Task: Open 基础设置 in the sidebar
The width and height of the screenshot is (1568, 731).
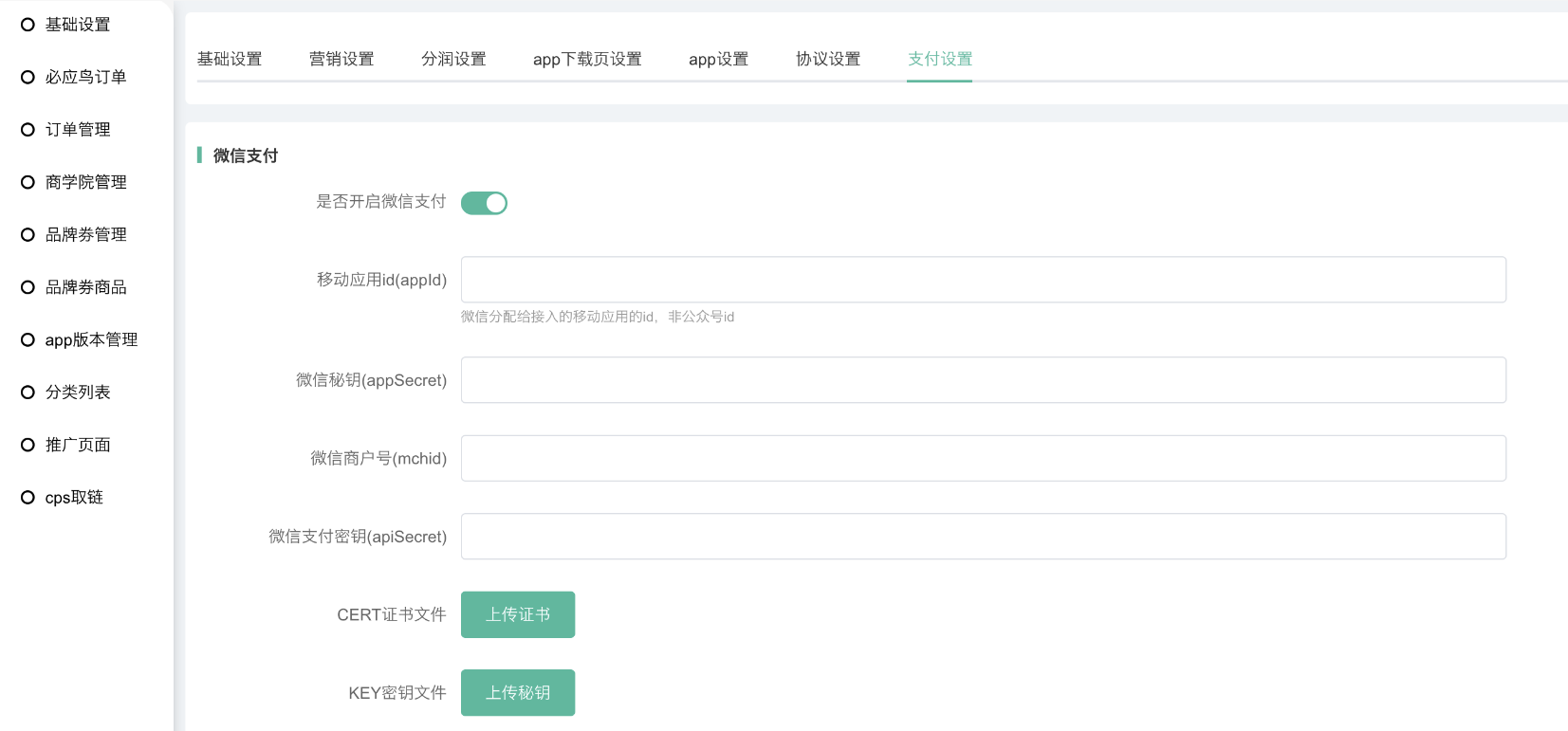Action: click(x=78, y=25)
